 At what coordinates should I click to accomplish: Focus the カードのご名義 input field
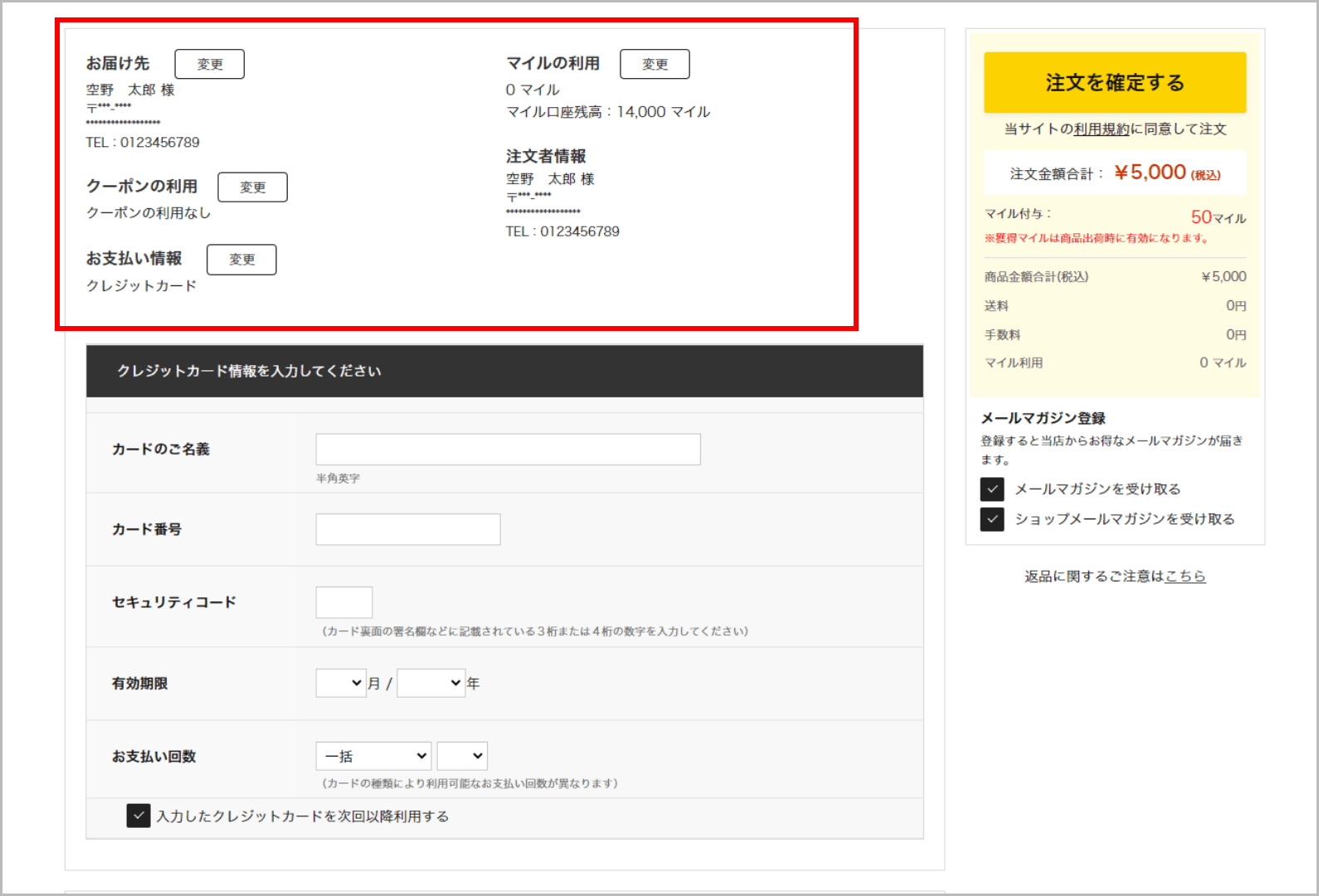pyautogui.click(x=508, y=449)
